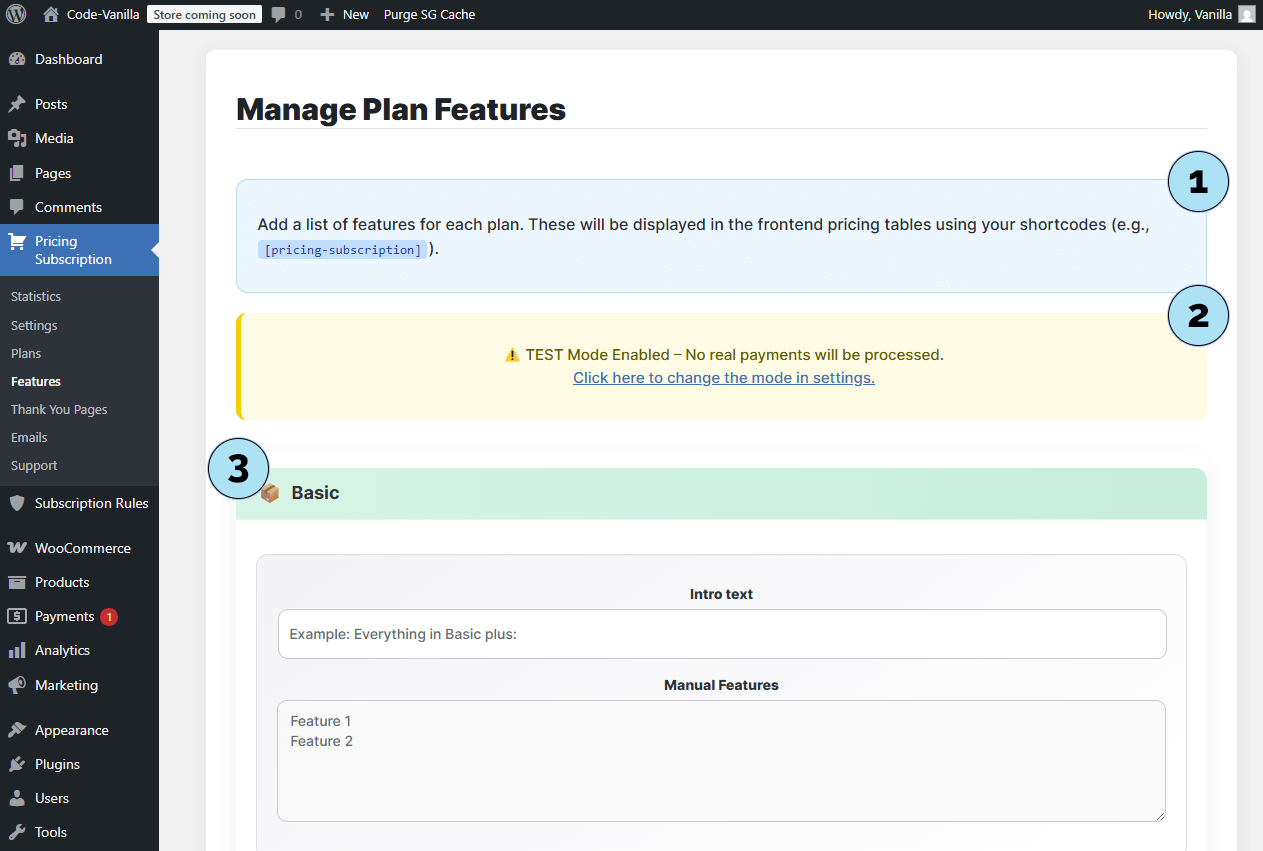Click the WooCommerce logo icon
Screen dimensions: 1263x851
tap(17, 548)
